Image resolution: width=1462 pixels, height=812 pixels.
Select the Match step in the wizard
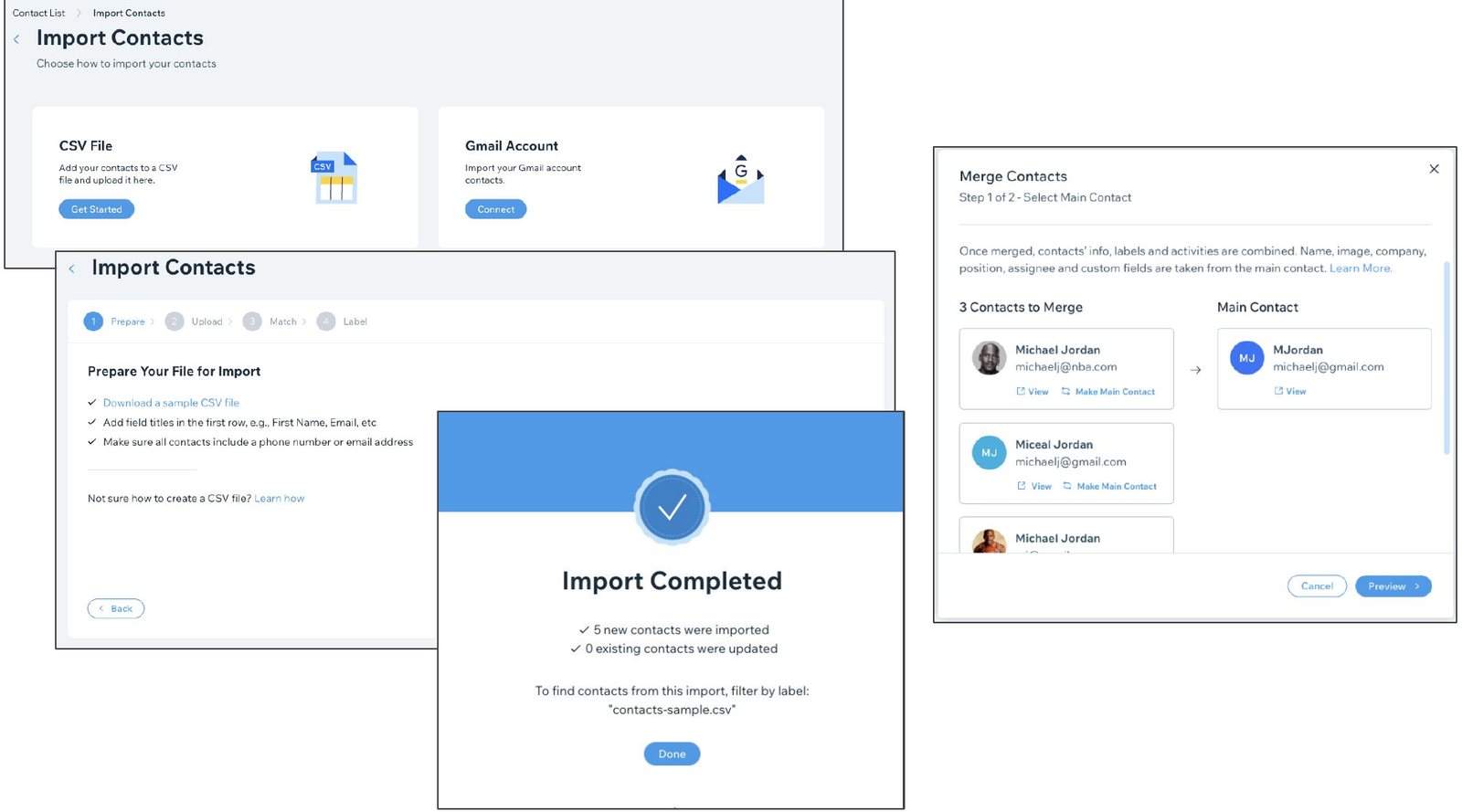(x=270, y=322)
